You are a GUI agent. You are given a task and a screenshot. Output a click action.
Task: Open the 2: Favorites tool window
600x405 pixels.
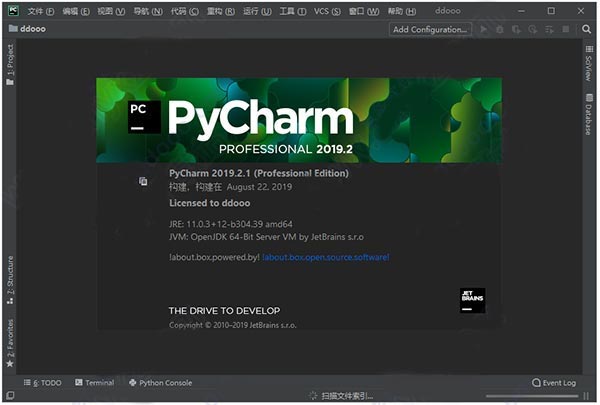click(10, 343)
